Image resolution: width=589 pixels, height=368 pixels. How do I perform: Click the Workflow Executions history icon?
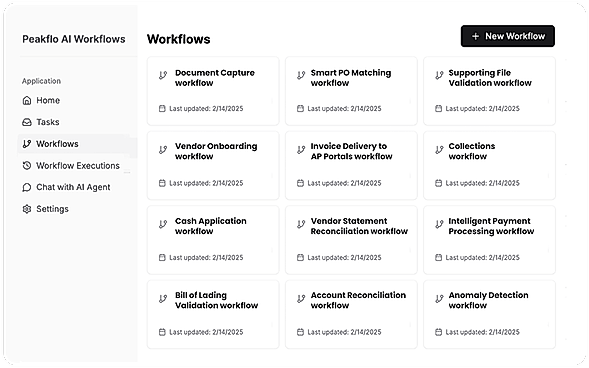27,166
